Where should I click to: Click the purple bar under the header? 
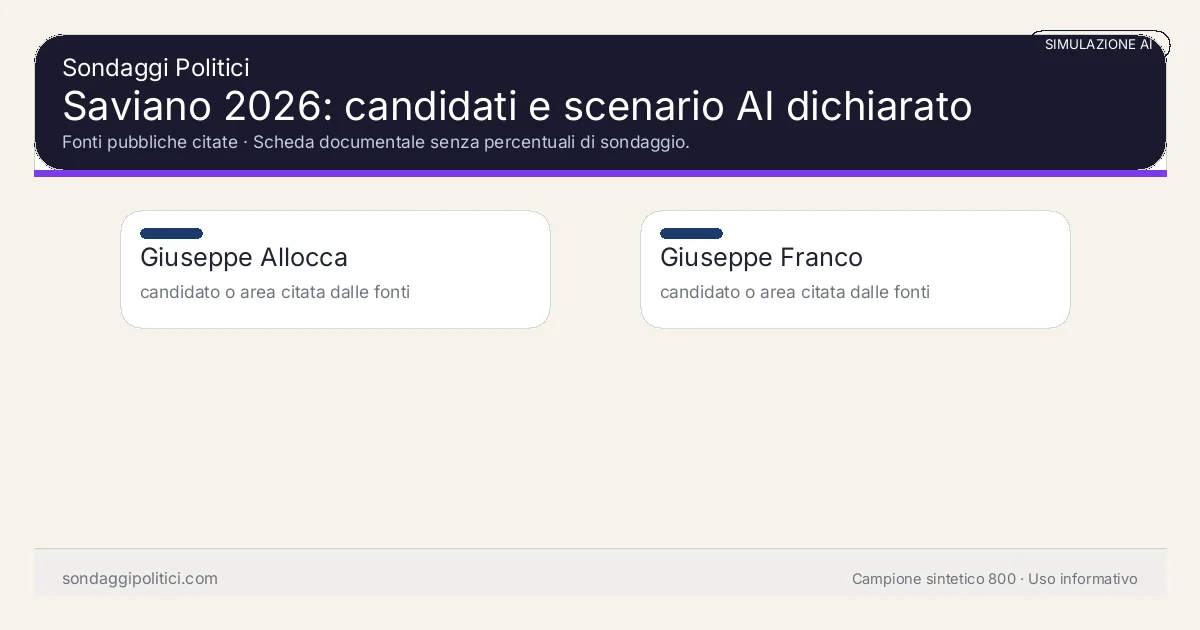point(600,174)
